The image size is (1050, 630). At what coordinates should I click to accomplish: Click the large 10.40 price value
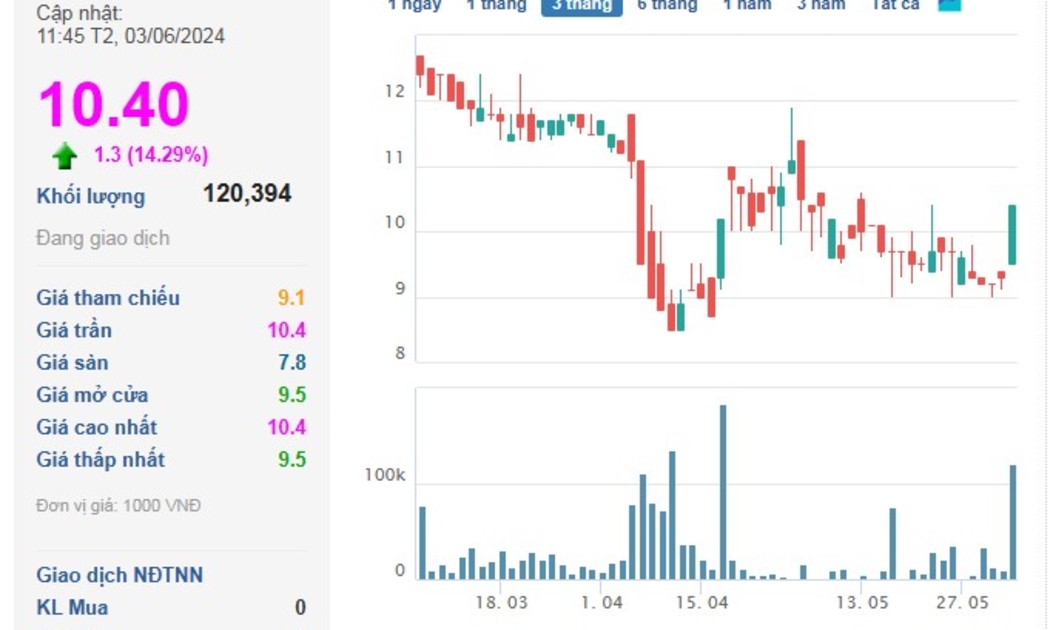[113, 105]
